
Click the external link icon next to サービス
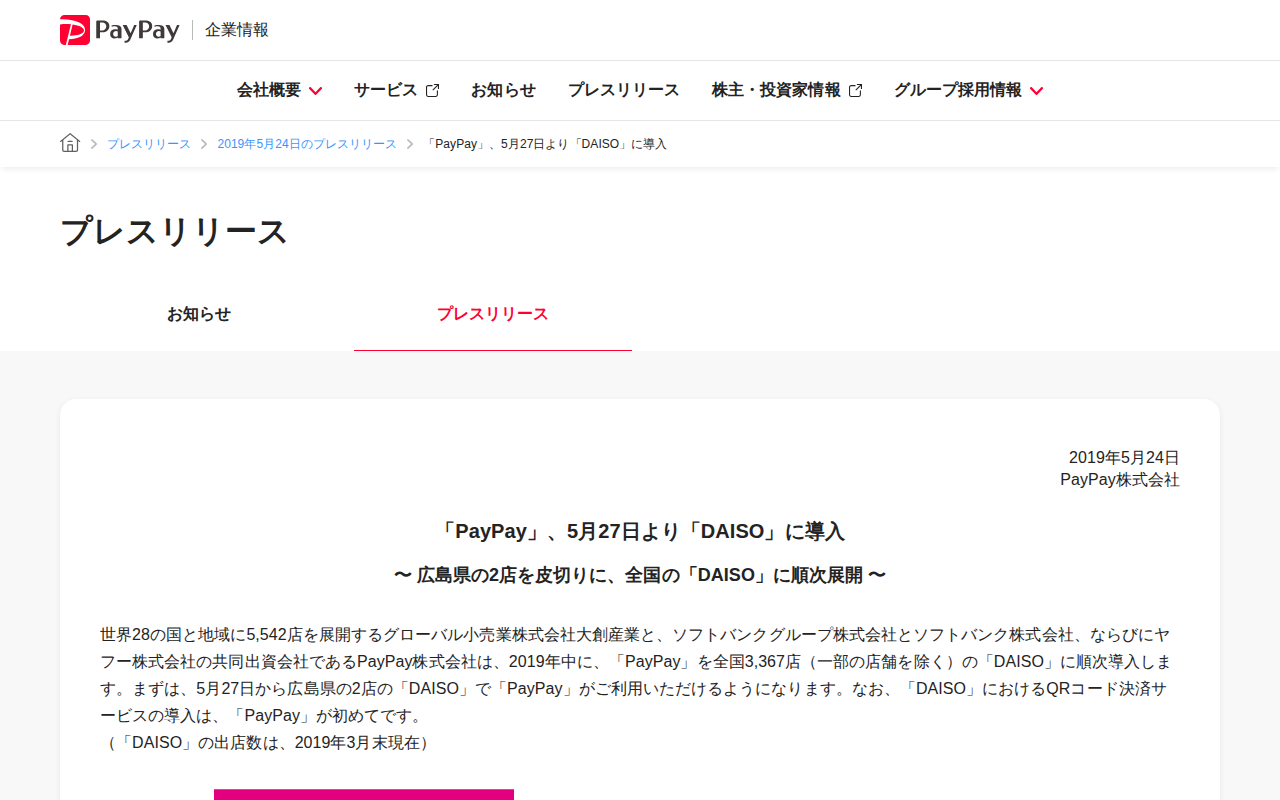tap(432, 90)
